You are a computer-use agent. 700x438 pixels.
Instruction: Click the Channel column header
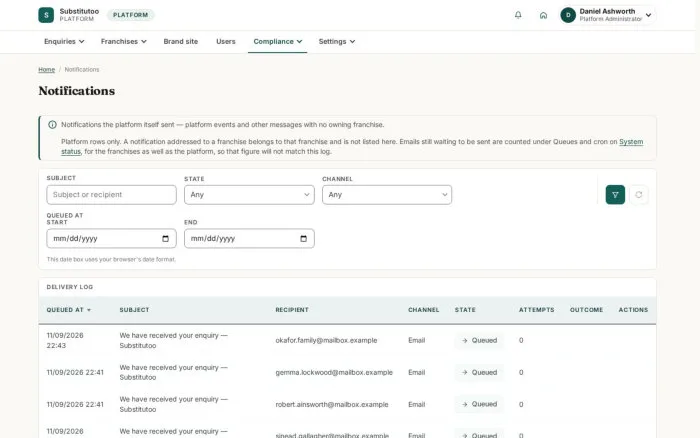tap(424, 310)
